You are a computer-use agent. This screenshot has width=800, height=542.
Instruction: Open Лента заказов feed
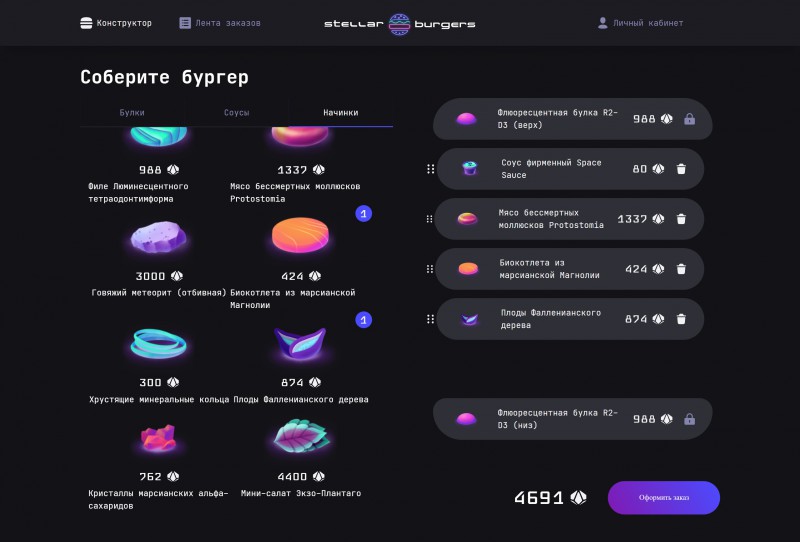(x=220, y=23)
